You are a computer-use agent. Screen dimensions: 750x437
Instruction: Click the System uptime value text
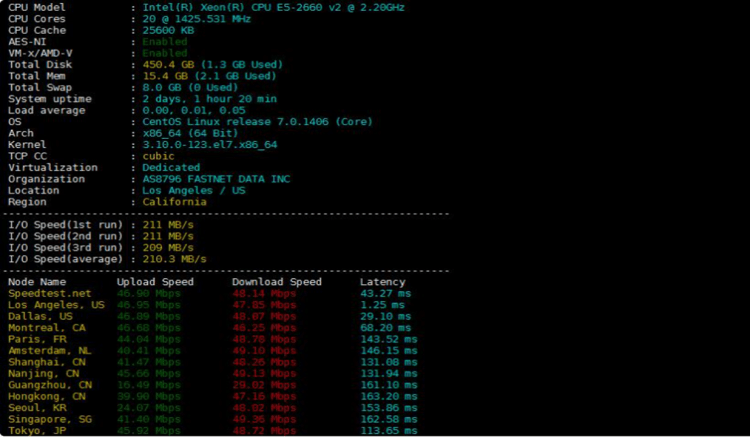209,99
